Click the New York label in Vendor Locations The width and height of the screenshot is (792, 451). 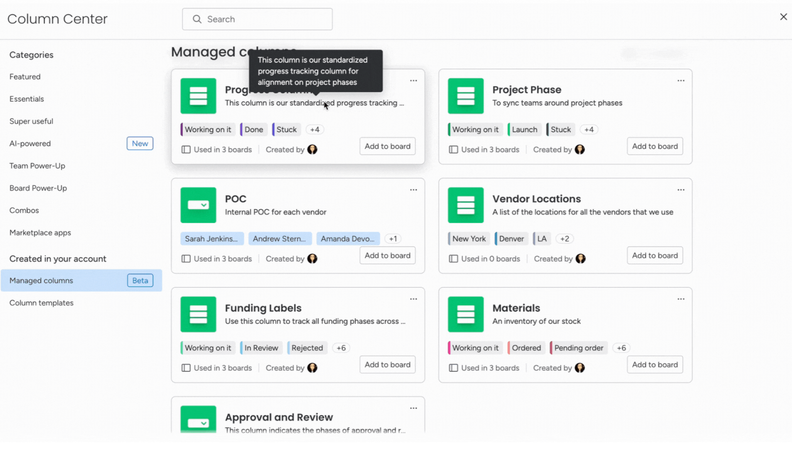pos(469,238)
